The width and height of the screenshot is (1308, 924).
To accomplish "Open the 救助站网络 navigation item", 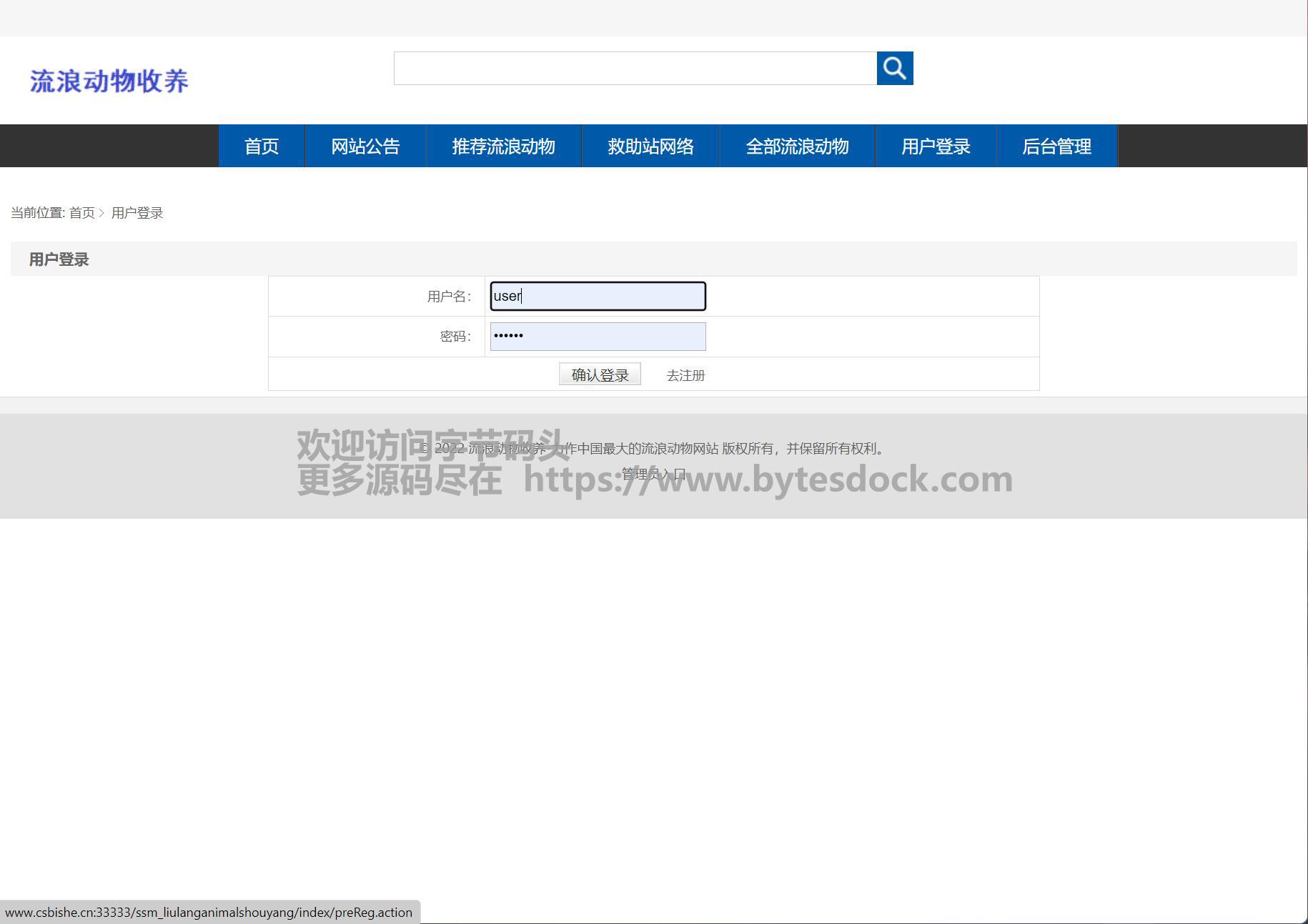I will 650,146.
